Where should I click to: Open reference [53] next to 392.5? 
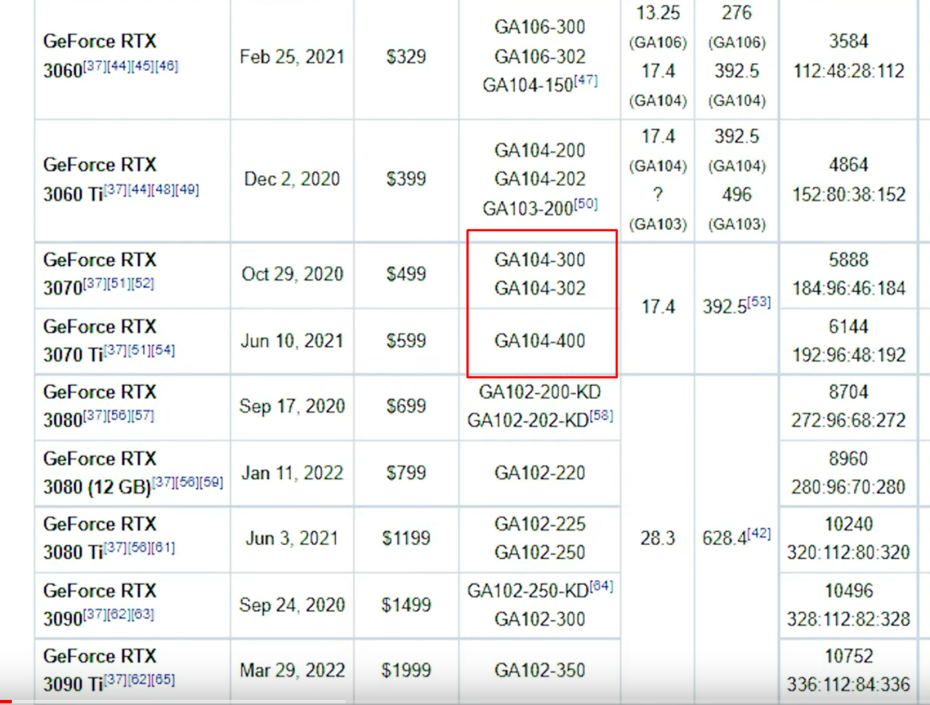click(x=759, y=302)
